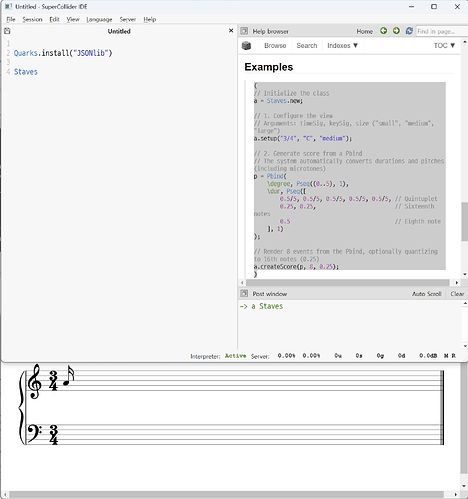Screen dimensions: 468x499
Task: Click the score window vertical scrollbar
Action: tap(464, 418)
